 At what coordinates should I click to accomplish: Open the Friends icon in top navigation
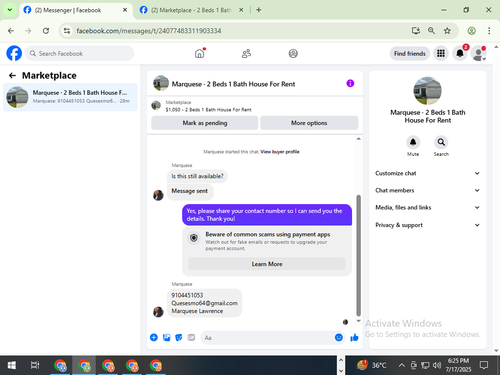(x=246, y=53)
